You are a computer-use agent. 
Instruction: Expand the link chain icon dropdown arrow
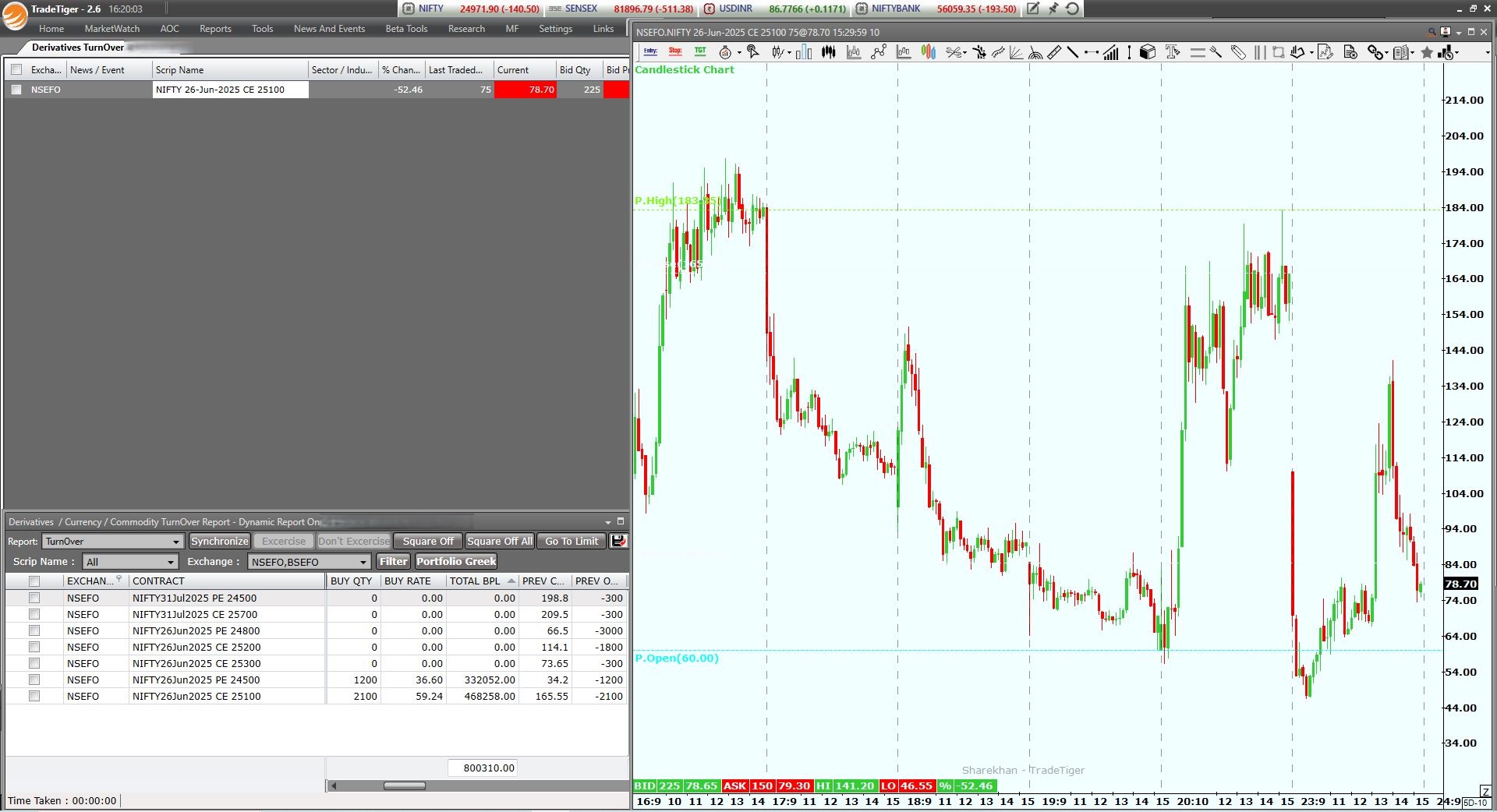[1387, 53]
